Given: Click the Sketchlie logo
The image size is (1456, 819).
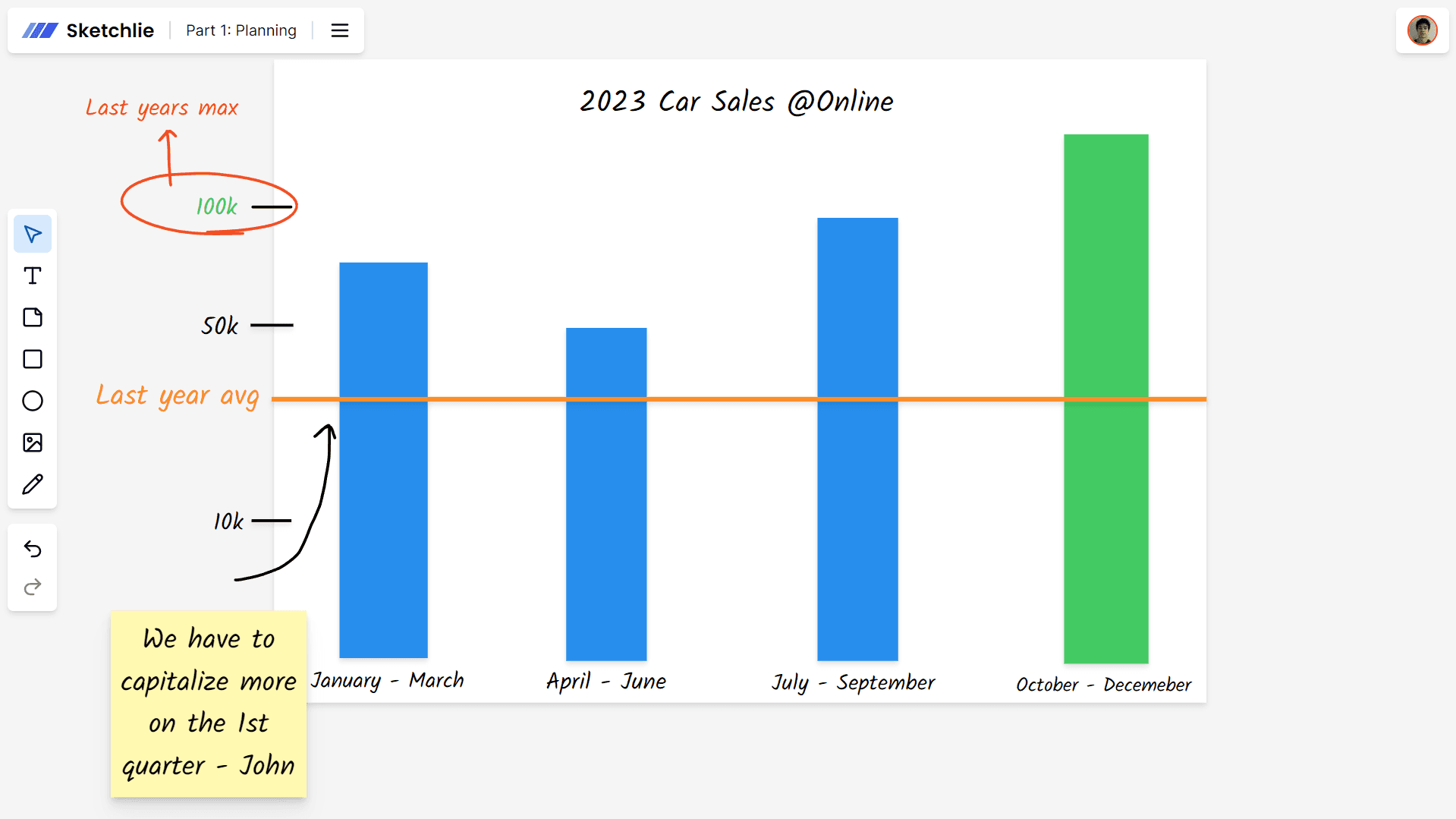Looking at the screenshot, I should (x=89, y=30).
